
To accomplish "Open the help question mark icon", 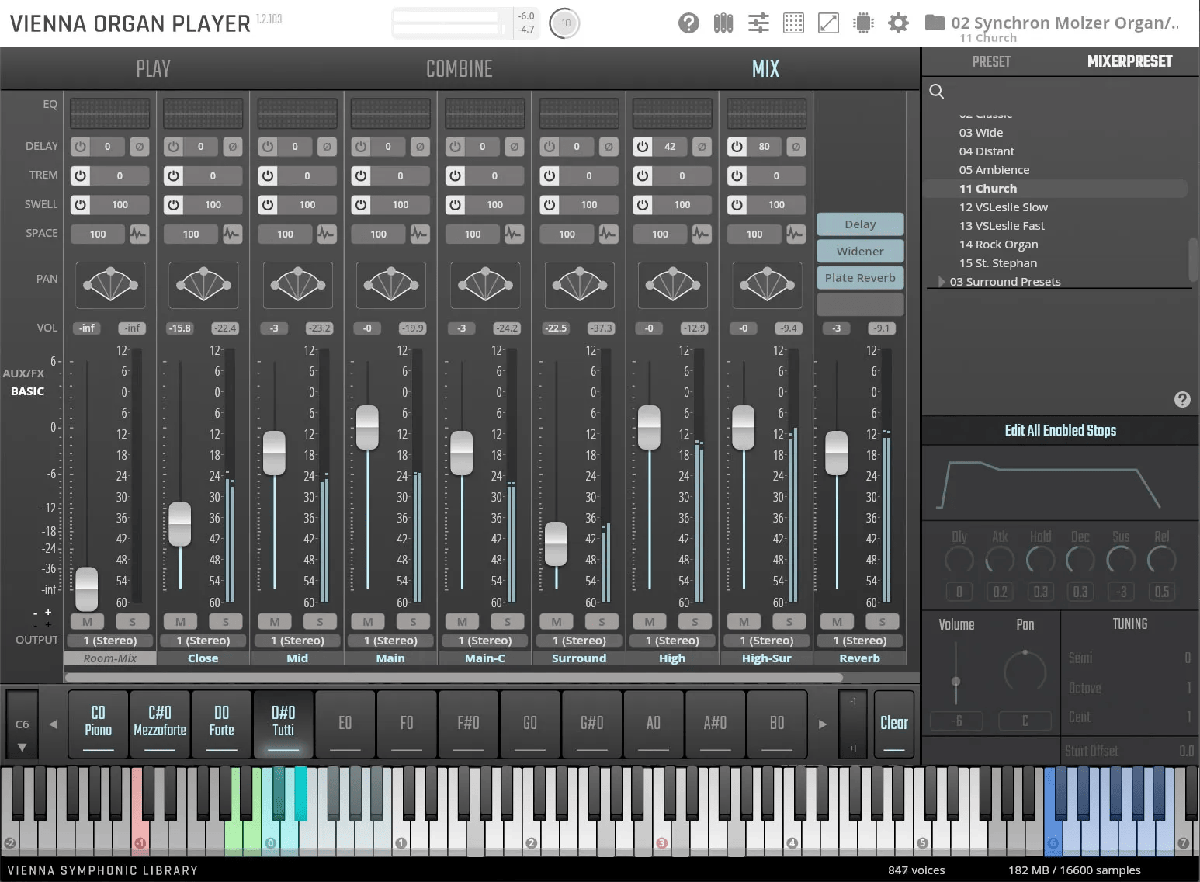I will coord(688,22).
